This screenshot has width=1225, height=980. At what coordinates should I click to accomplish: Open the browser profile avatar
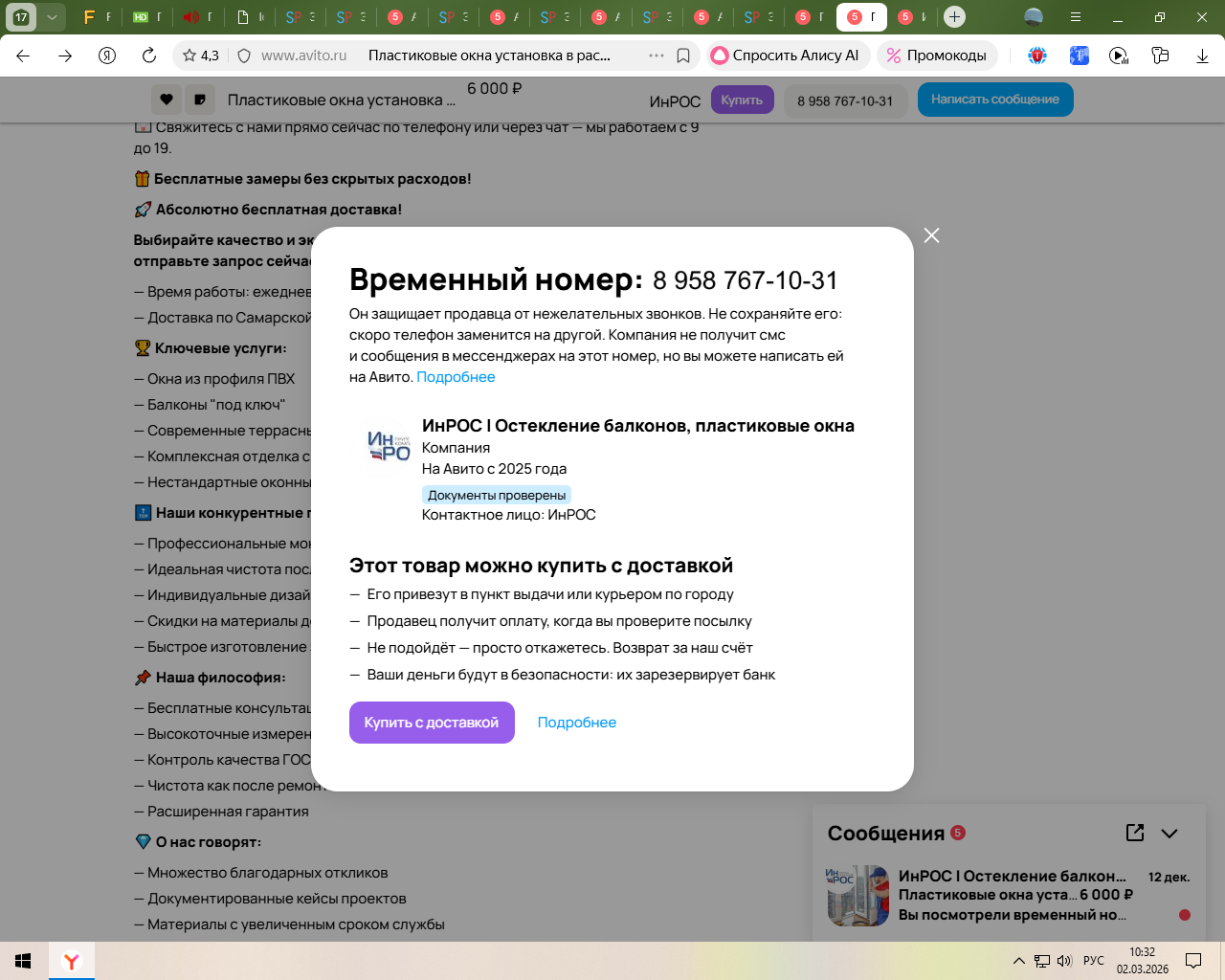tap(1034, 17)
